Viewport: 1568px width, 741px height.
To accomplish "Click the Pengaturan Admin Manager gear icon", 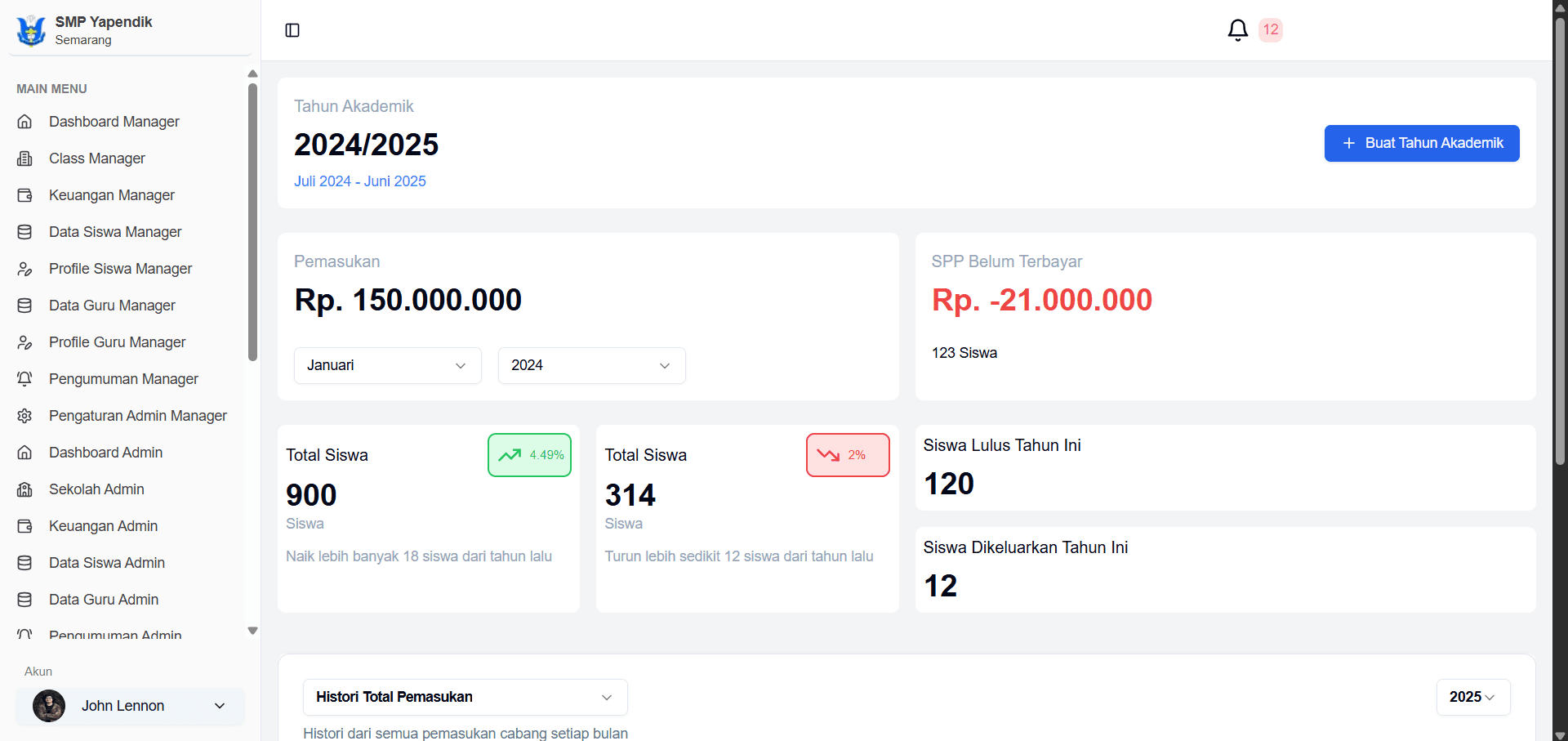I will point(25,416).
